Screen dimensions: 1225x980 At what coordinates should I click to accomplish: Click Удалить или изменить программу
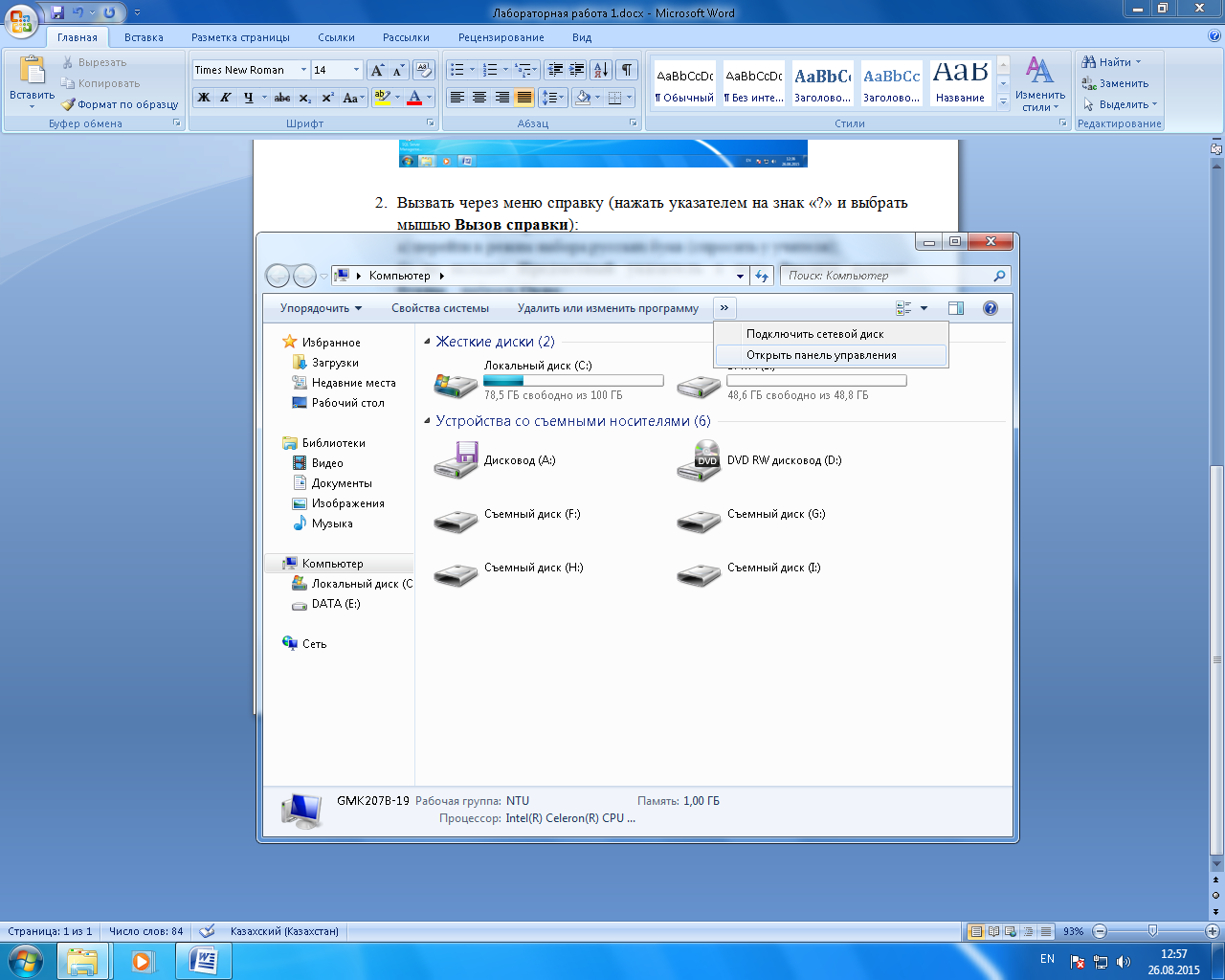(608, 308)
